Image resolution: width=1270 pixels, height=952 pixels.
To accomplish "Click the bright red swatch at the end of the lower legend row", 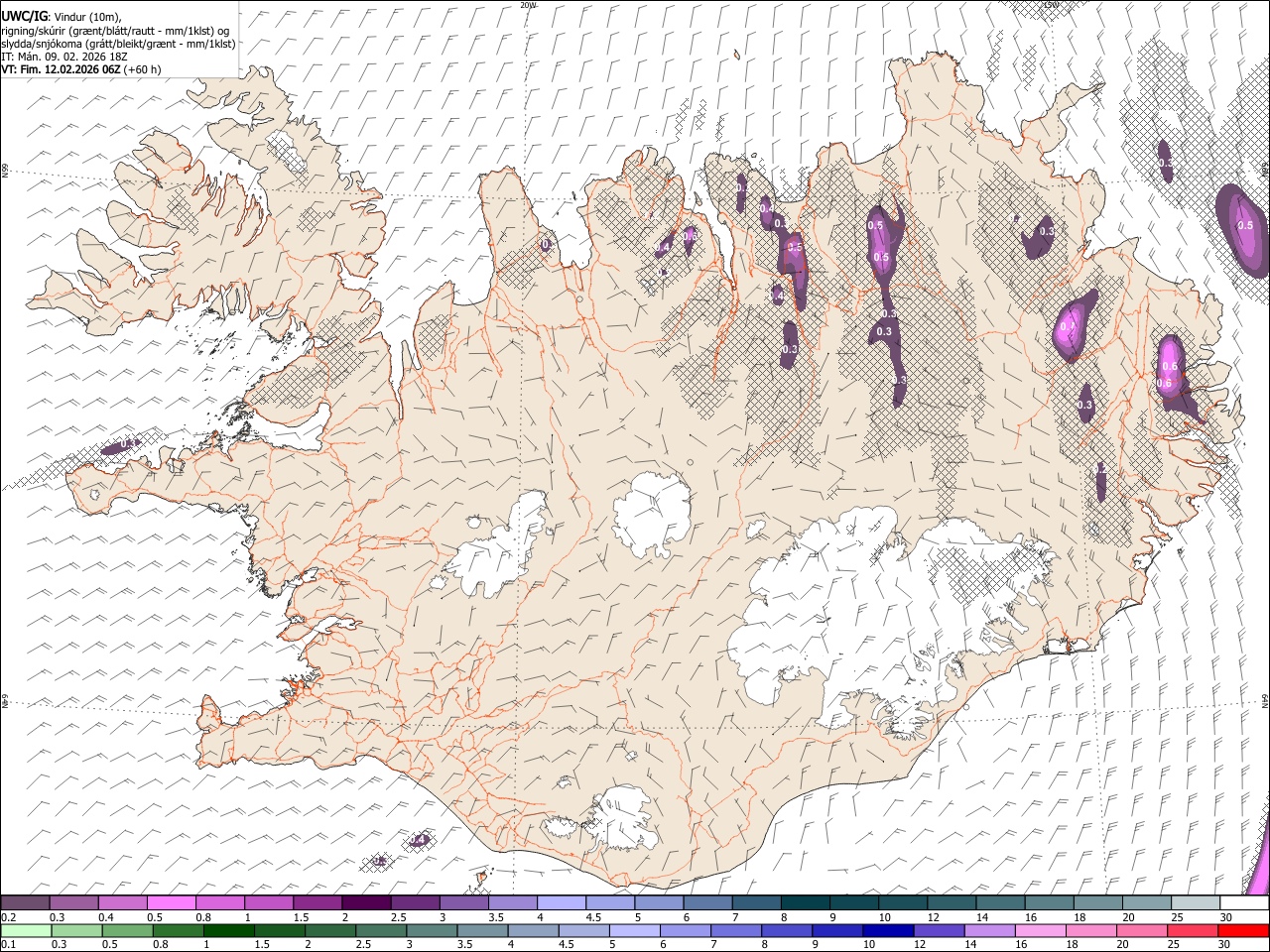I will 1243,931.
